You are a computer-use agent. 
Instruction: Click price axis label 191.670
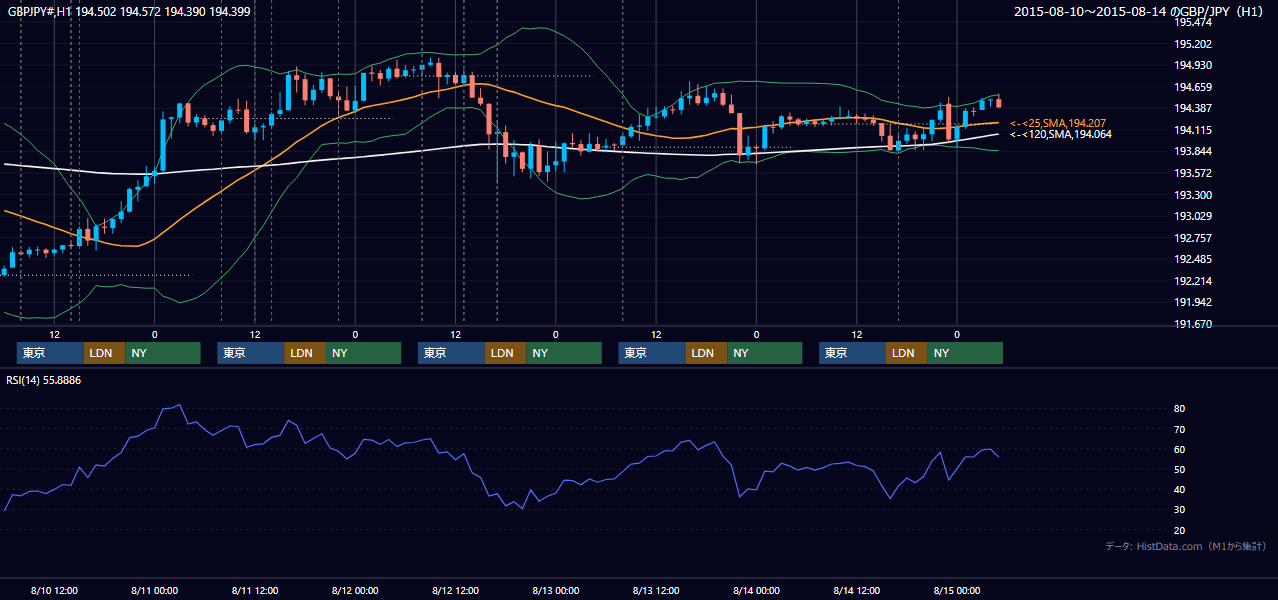point(1192,324)
